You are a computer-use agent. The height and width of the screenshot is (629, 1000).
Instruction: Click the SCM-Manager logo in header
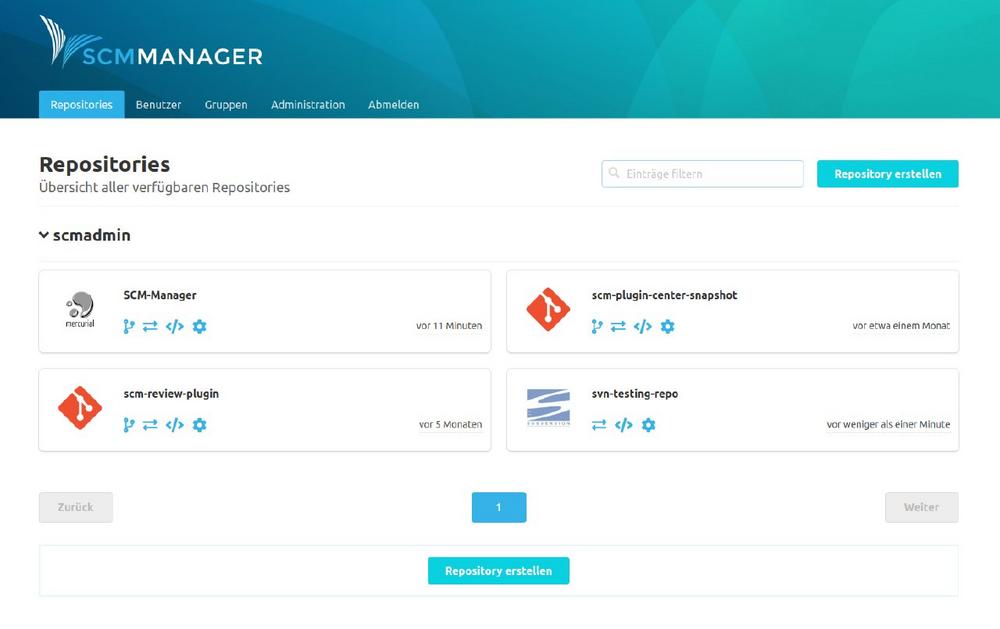point(151,44)
